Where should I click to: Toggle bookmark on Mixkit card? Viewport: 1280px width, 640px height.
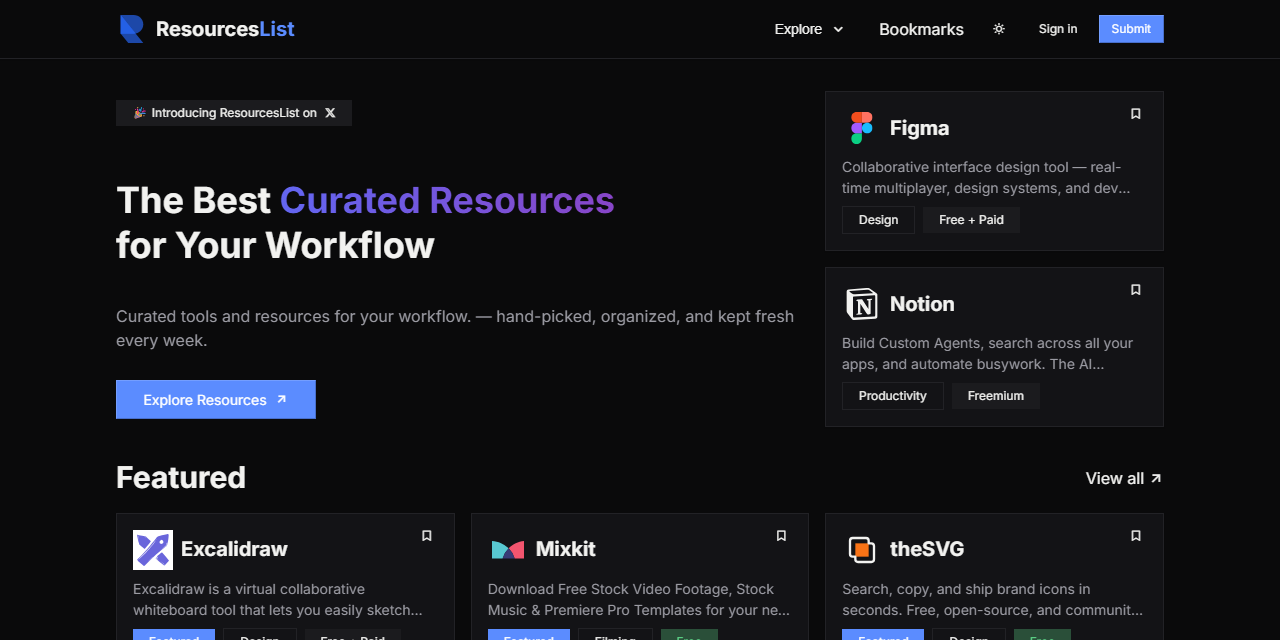(x=782, y=536)
